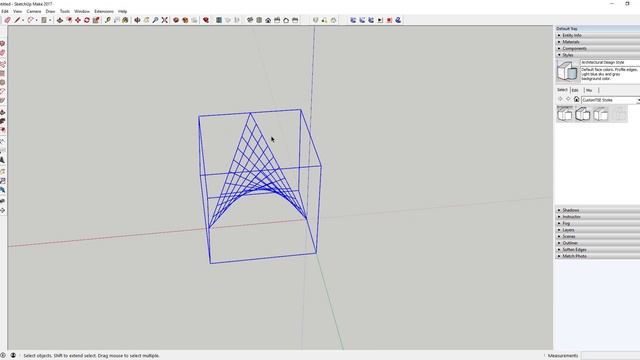Switch to Left view
The image size is (640, 360).
click(295, 20)
